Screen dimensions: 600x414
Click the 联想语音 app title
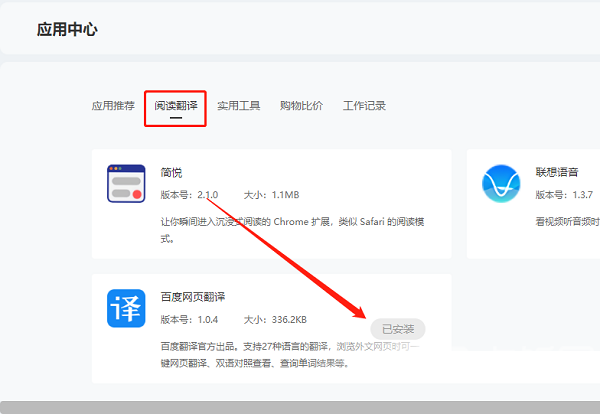(557, 172)
